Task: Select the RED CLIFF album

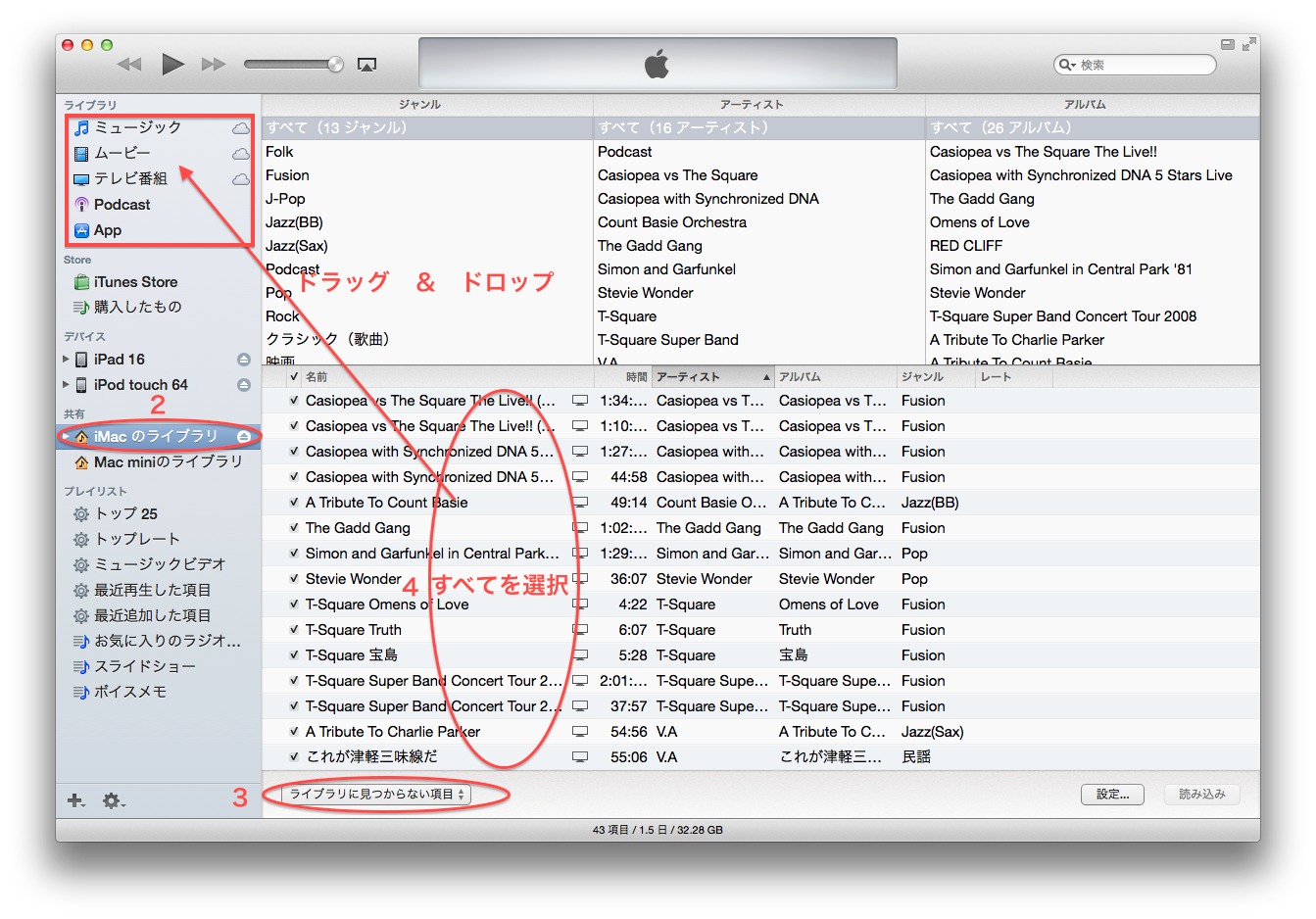Action: point(1093,246)
